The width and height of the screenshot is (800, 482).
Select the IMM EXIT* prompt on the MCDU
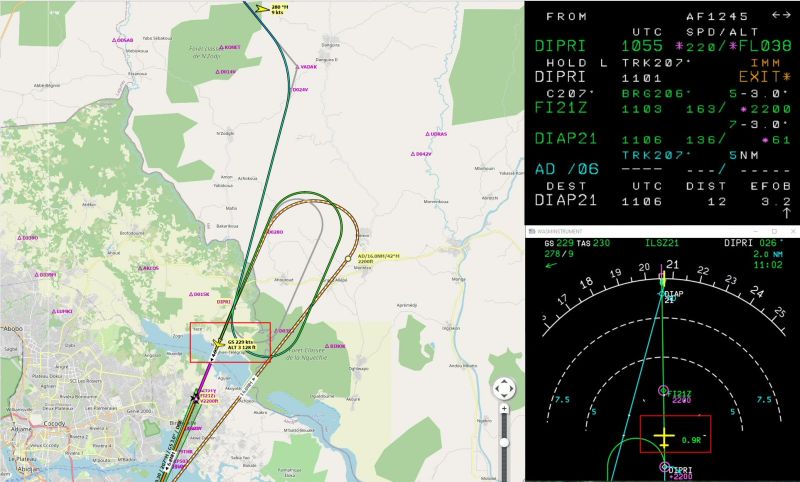click(x=765, y=71)
